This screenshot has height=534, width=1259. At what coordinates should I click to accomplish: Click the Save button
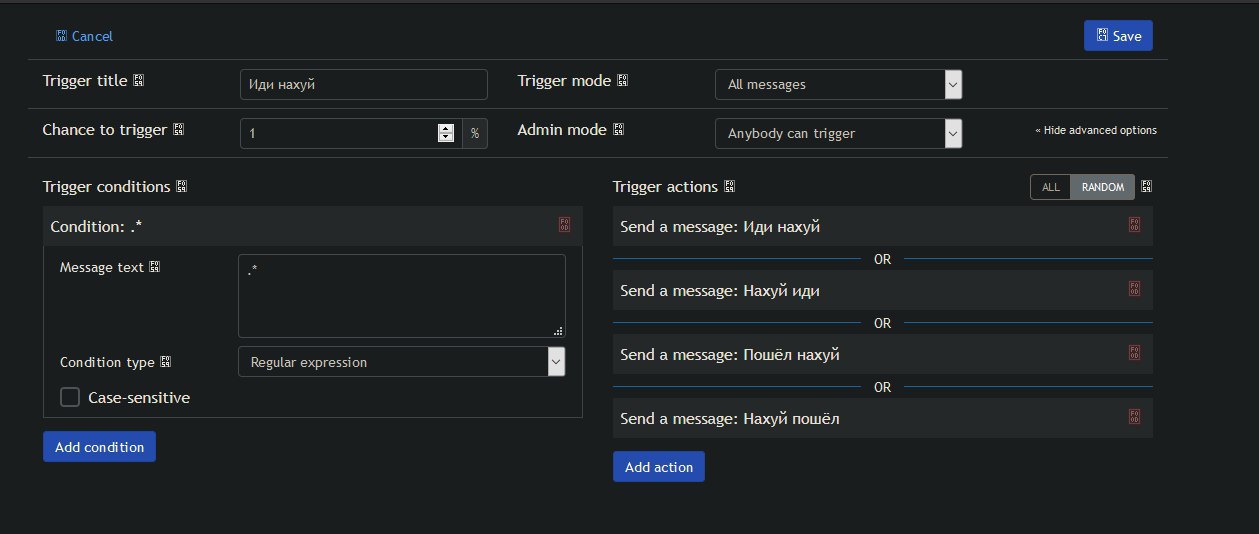click(x=1118, y=36)
